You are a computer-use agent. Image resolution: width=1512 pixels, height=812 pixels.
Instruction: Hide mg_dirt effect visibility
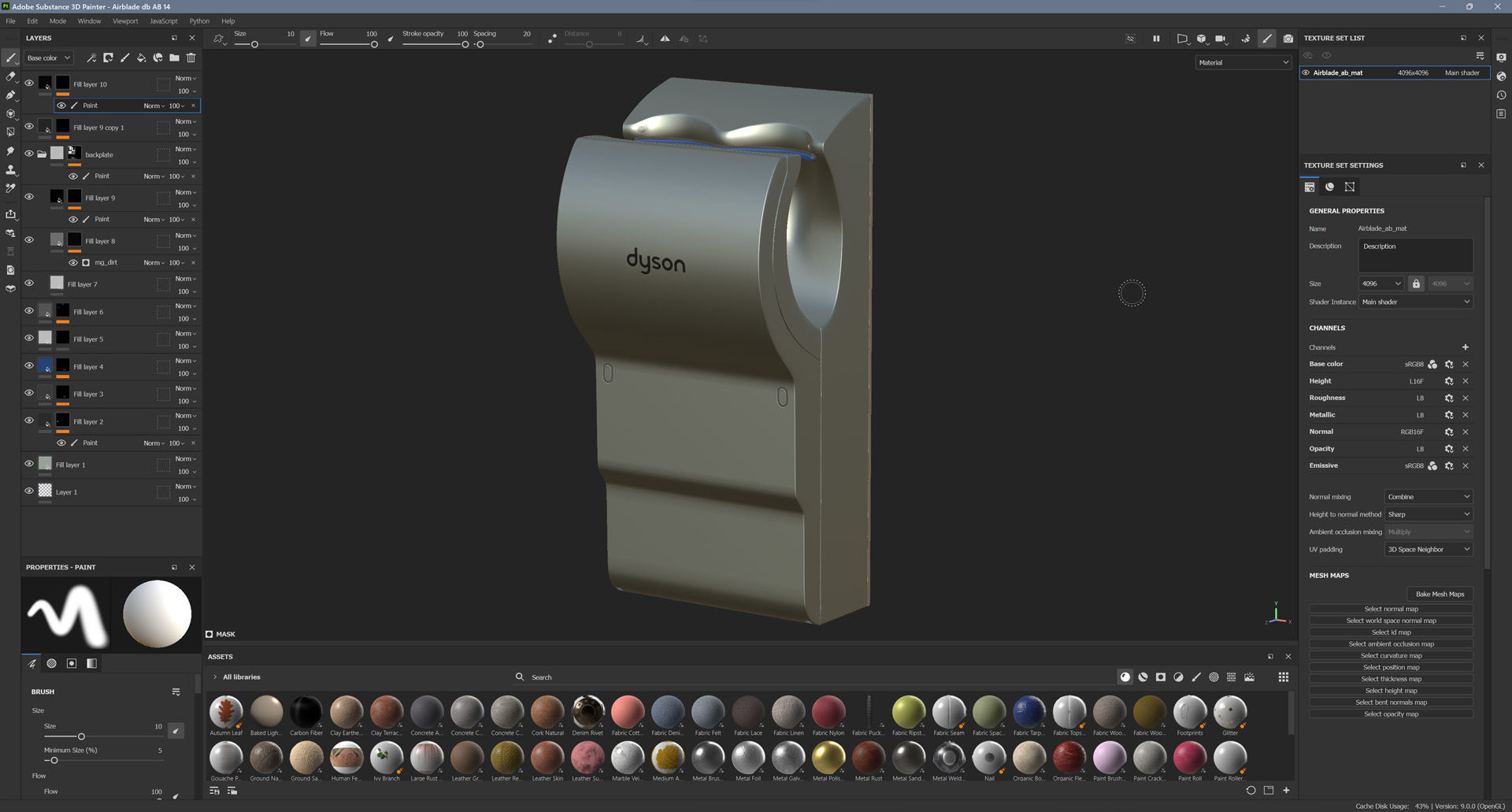(73, 262)
